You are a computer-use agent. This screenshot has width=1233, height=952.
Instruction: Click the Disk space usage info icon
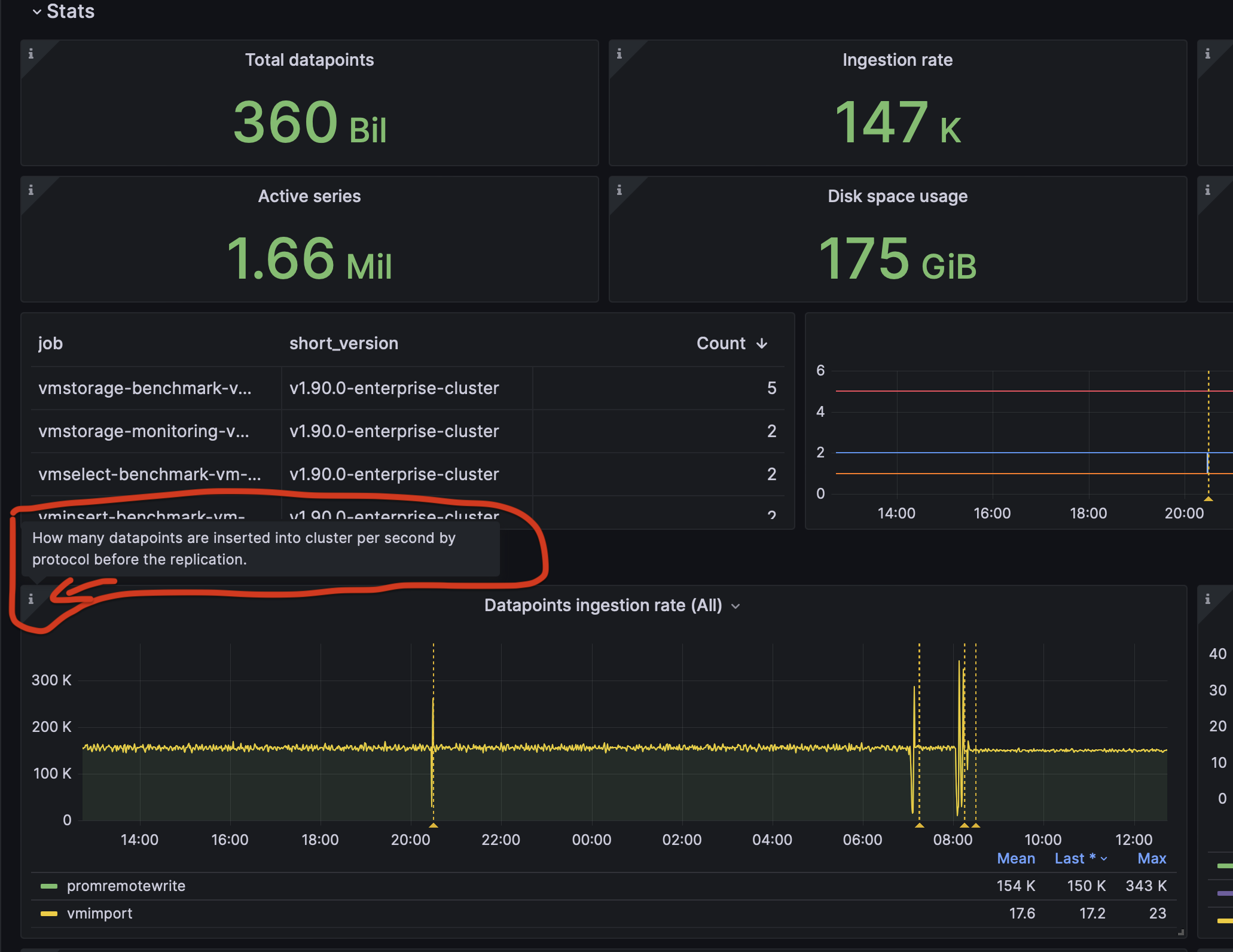pos(619,190)
